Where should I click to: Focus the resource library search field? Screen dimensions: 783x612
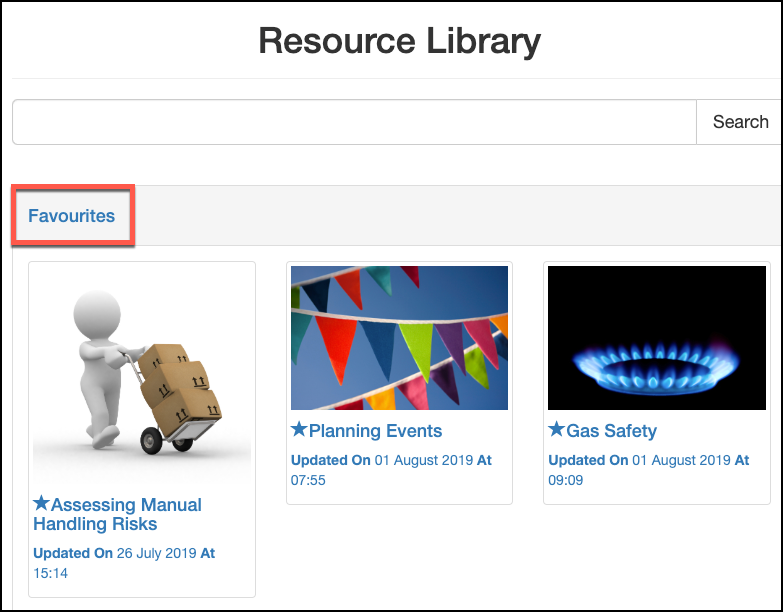(354, 122)
